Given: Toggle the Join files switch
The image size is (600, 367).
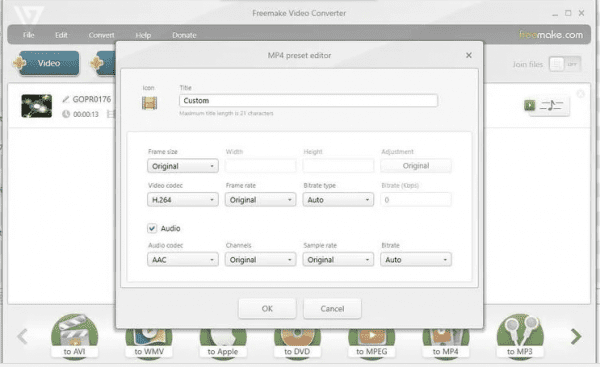Looking at the screenshot, I should [x=565, y=64].
